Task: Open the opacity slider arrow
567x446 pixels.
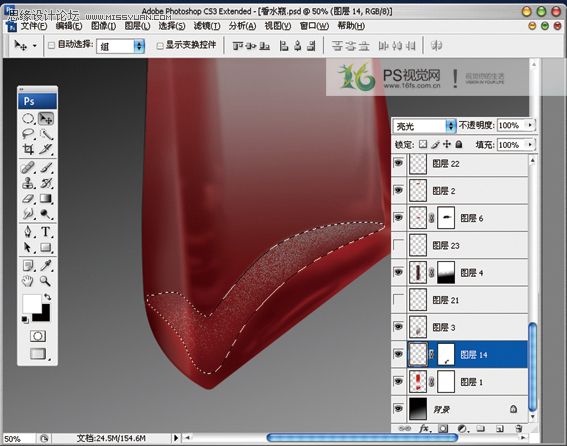Action: tap(530, 125)
